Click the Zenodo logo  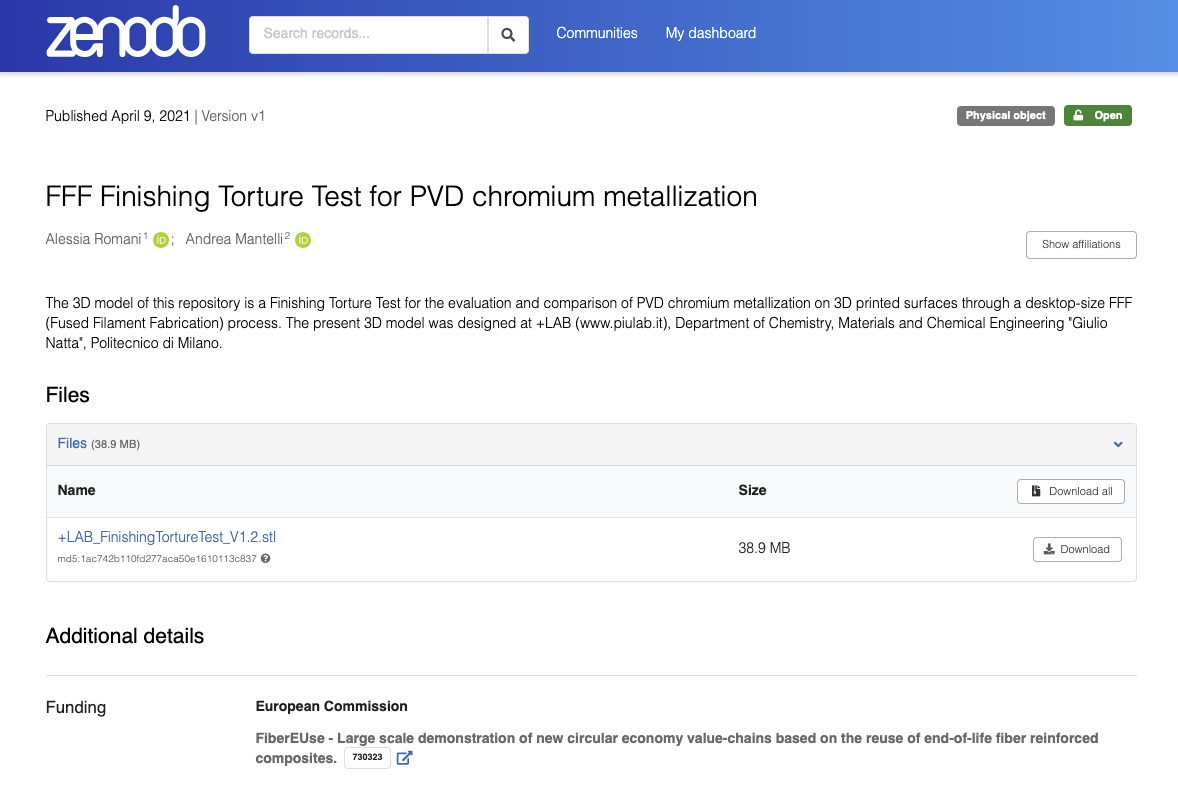[125, 32]
